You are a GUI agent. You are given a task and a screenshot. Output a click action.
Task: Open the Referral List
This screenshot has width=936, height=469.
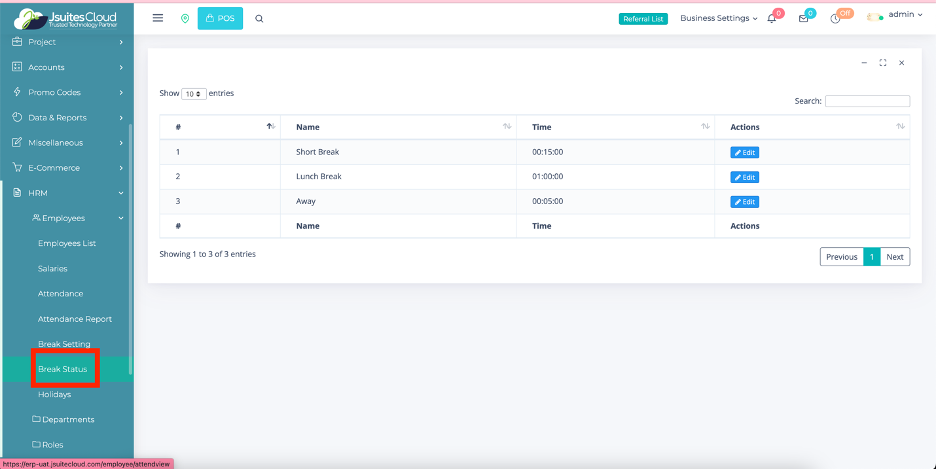(643, 18)
